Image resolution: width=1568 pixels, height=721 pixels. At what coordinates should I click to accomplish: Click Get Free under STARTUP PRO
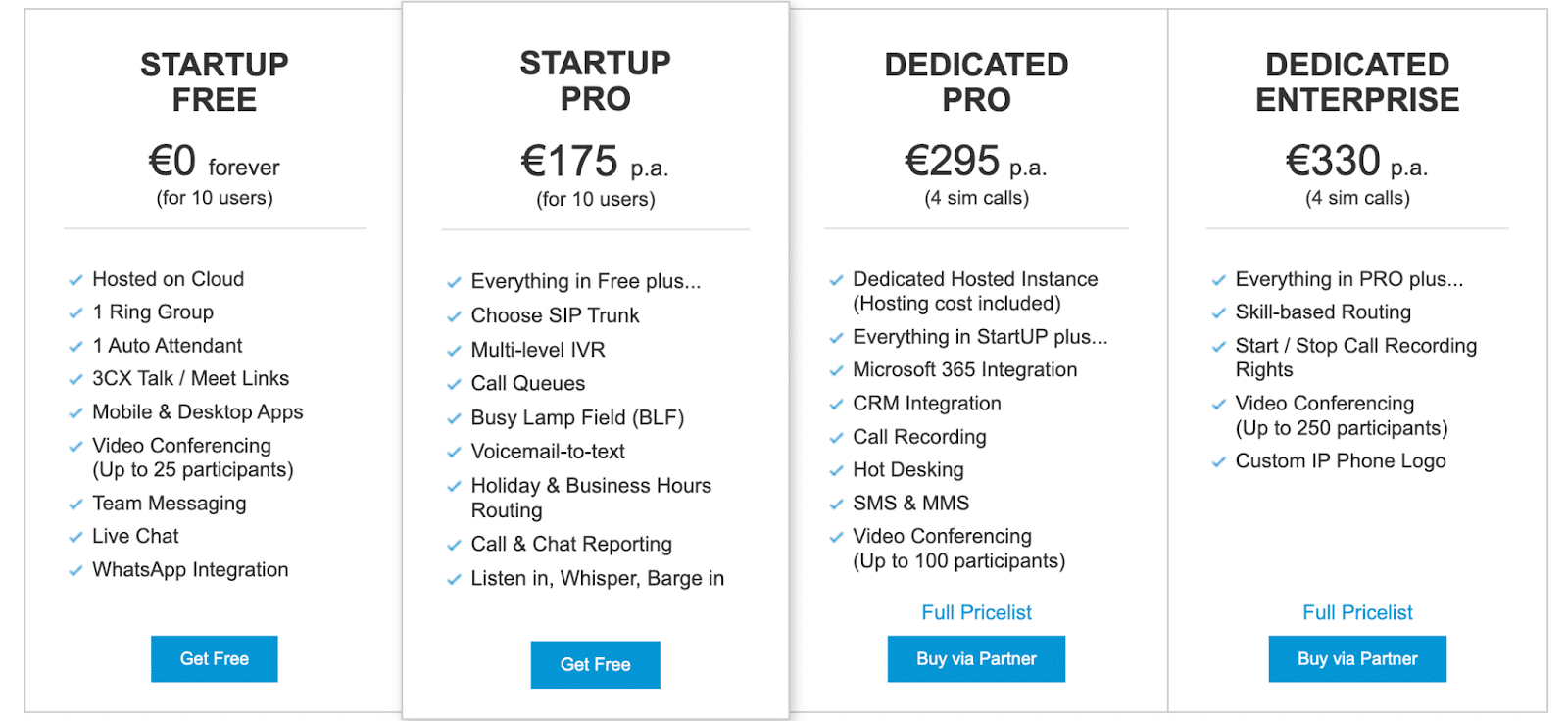click(x=595, y=664)
